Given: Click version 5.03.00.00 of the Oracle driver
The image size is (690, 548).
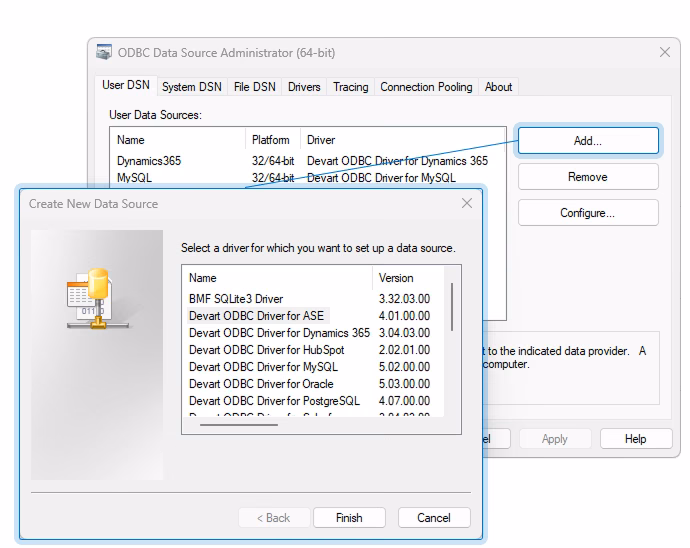Looking at the screenshot, I should (404, 384).
